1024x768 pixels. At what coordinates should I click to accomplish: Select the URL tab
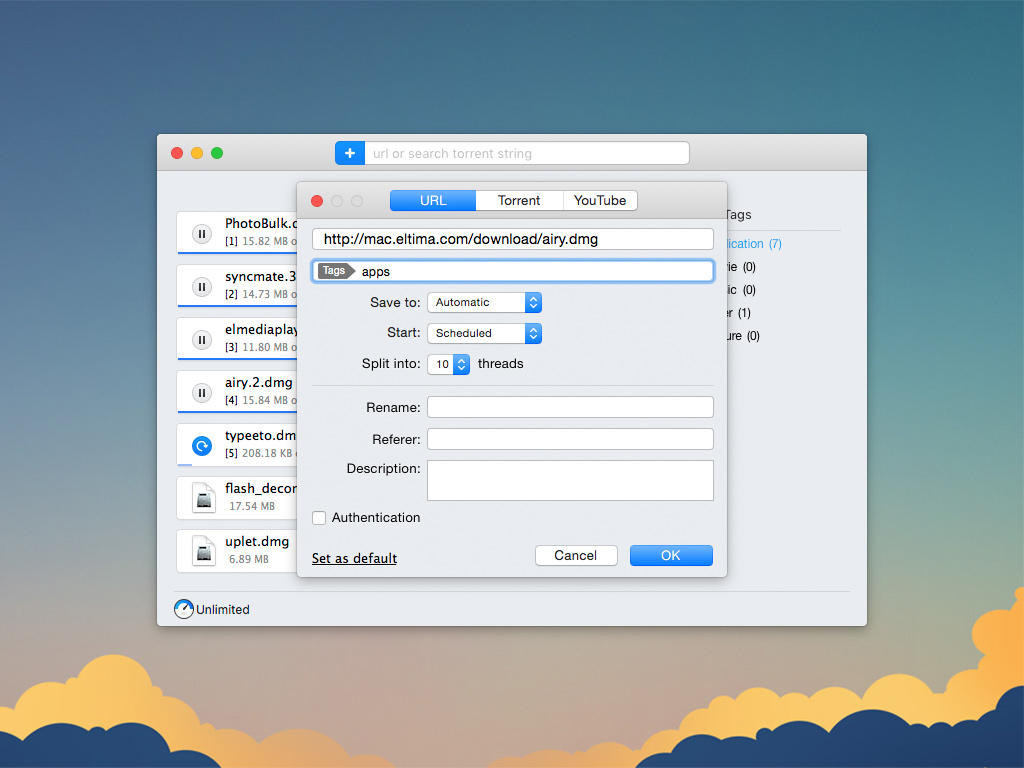(x=433, y=200)
